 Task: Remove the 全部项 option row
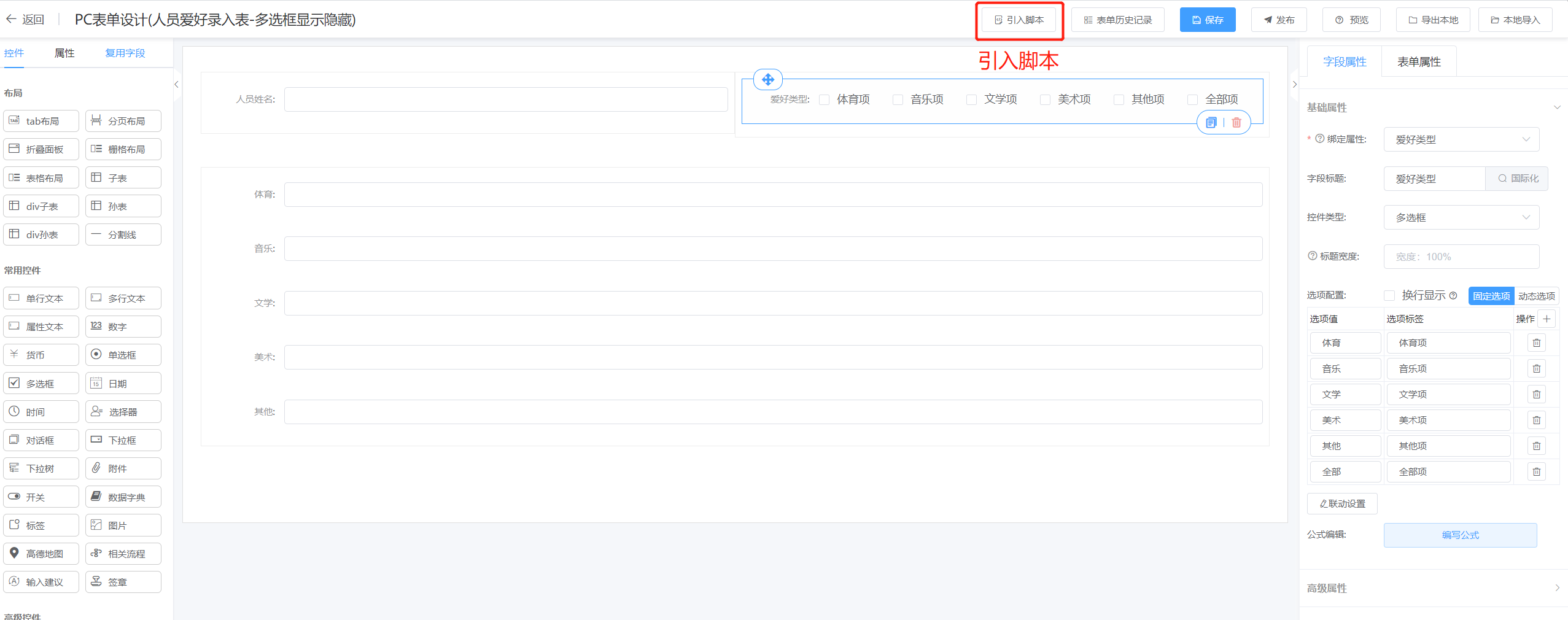tap(1537, 472)
